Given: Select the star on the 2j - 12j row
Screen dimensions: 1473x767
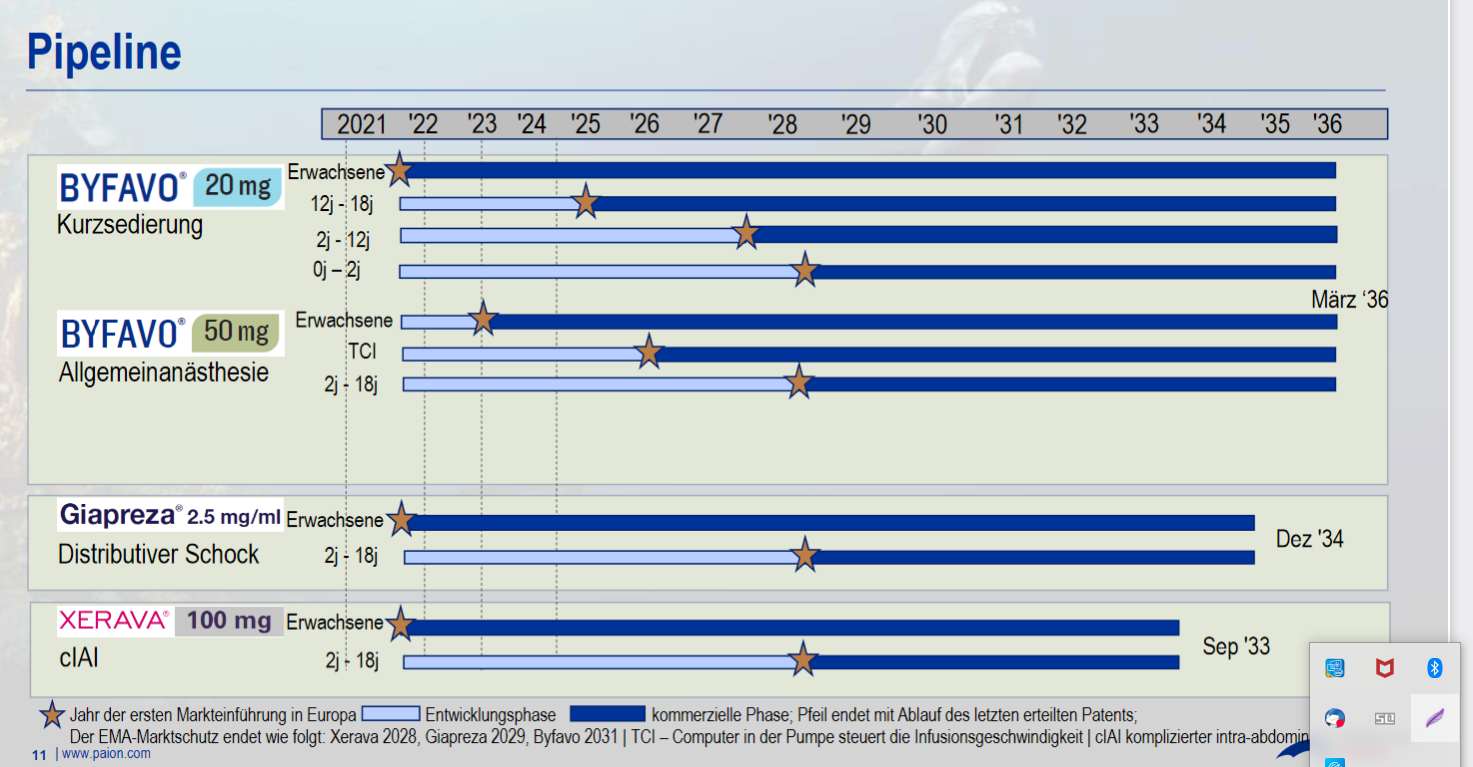Looking at the screenshot, I should [745, 234].
